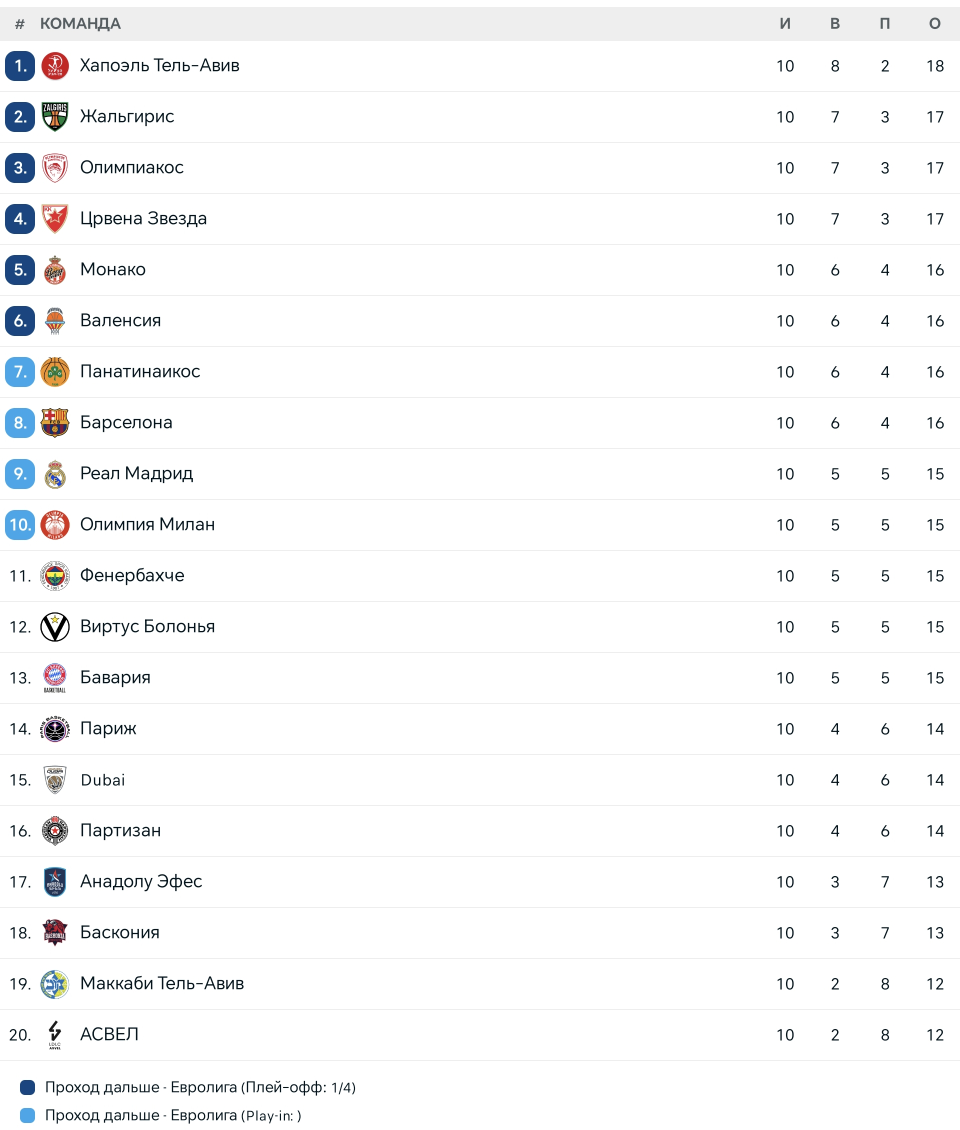Select the ASVEL lightning bolt logo
This screenshot has height=1130, width=960.
point(55,1035)
